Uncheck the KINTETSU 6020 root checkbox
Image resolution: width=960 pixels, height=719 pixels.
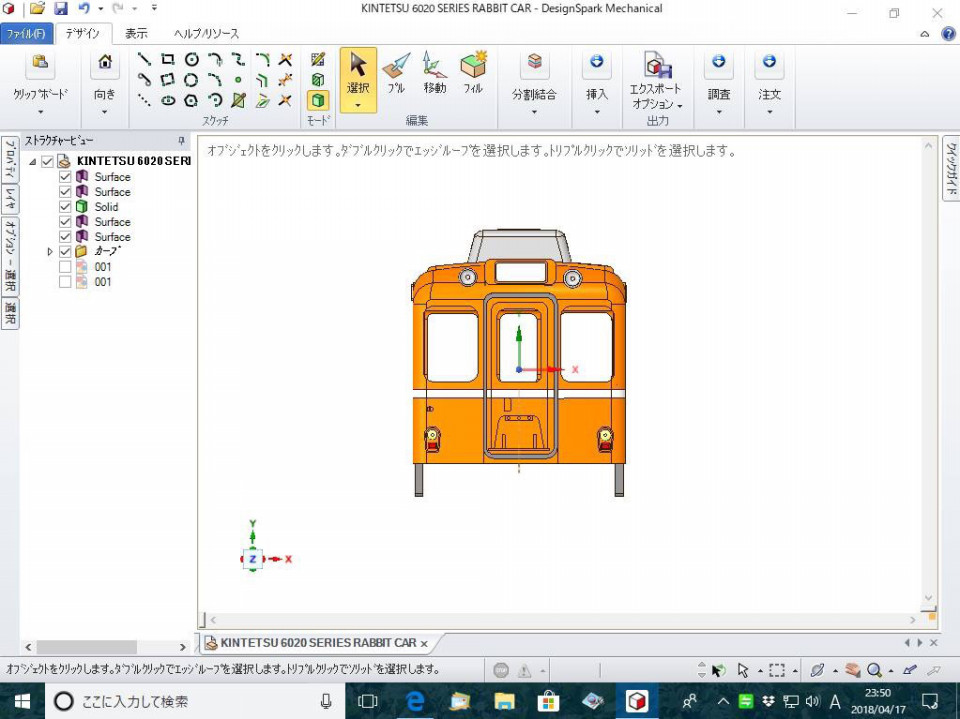pos(47,162)
